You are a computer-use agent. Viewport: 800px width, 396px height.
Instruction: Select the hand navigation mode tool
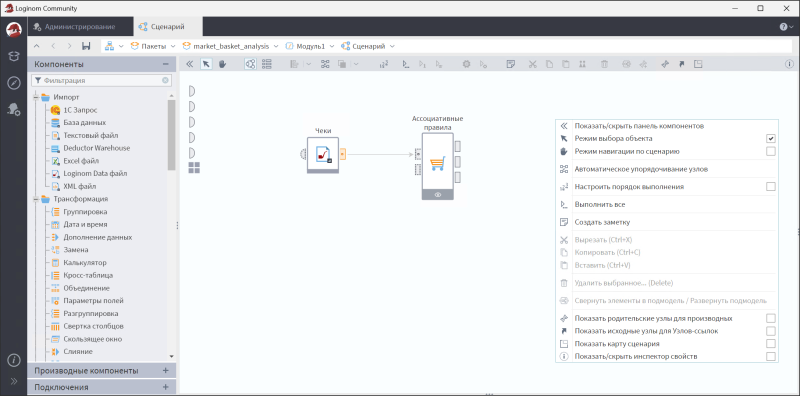tap(222, 64)
